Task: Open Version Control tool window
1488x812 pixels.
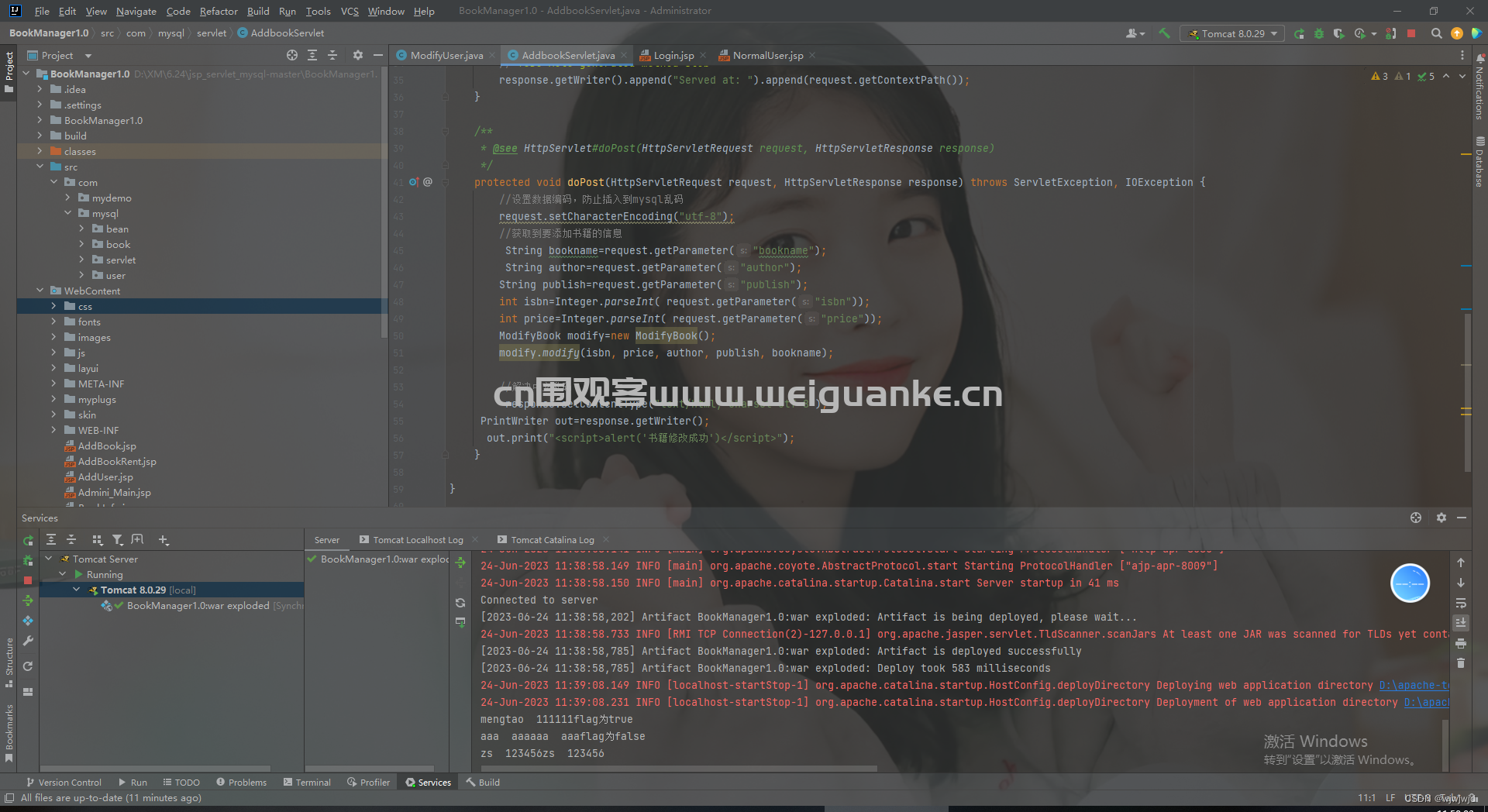Action: tap(64, 783)
